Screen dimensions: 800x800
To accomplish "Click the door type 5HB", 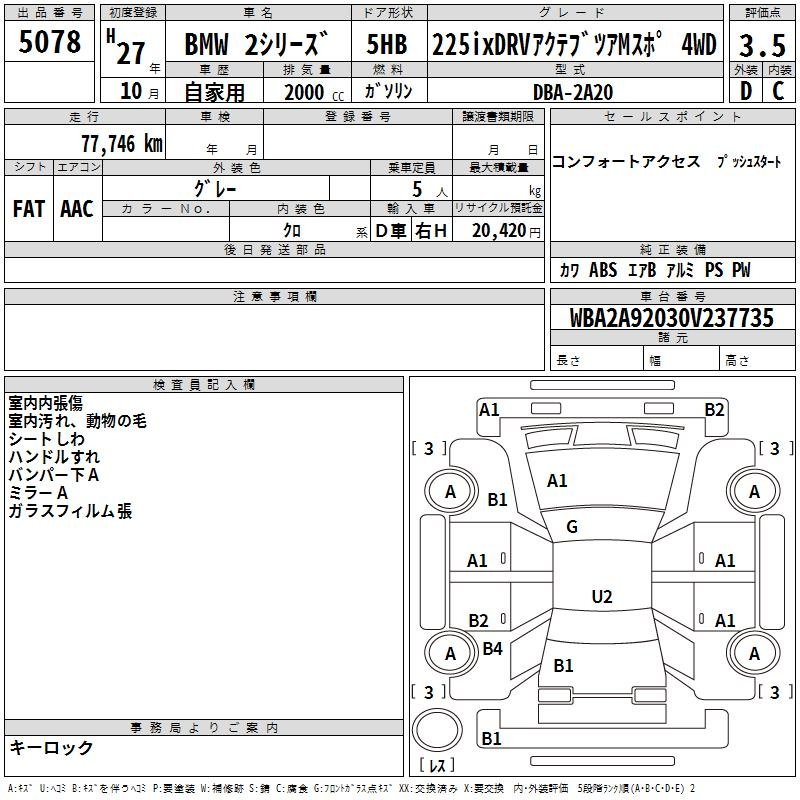I will click(x=387, y=44).
